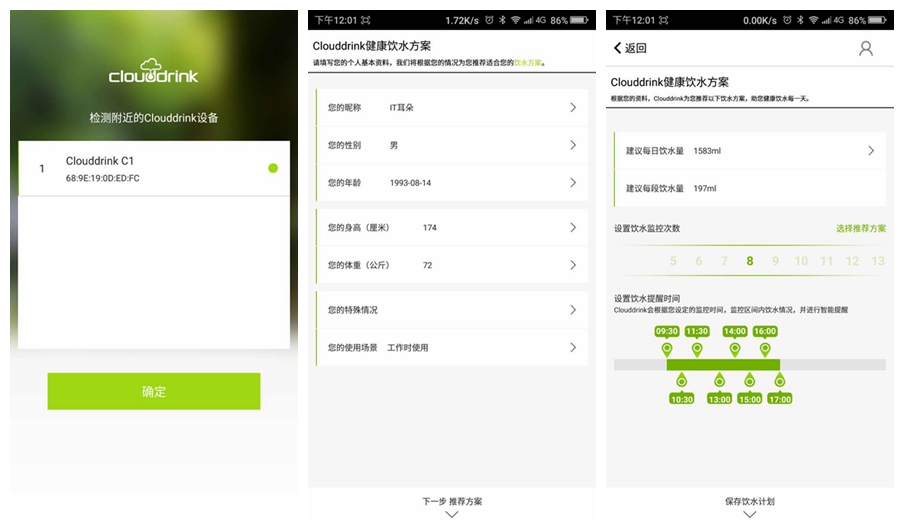Open the 您的特殊情况 row chevron
The image size is (904, 532).
pos(573,310)
